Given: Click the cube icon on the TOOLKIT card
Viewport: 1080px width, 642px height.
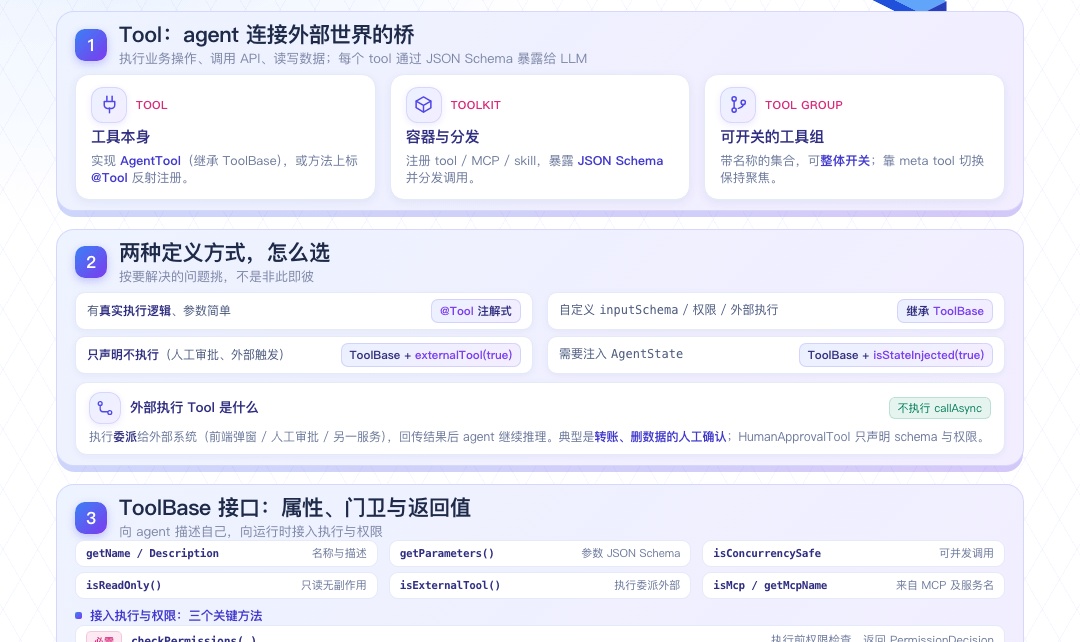Looking at the screenshot, I should pos(424,105).
